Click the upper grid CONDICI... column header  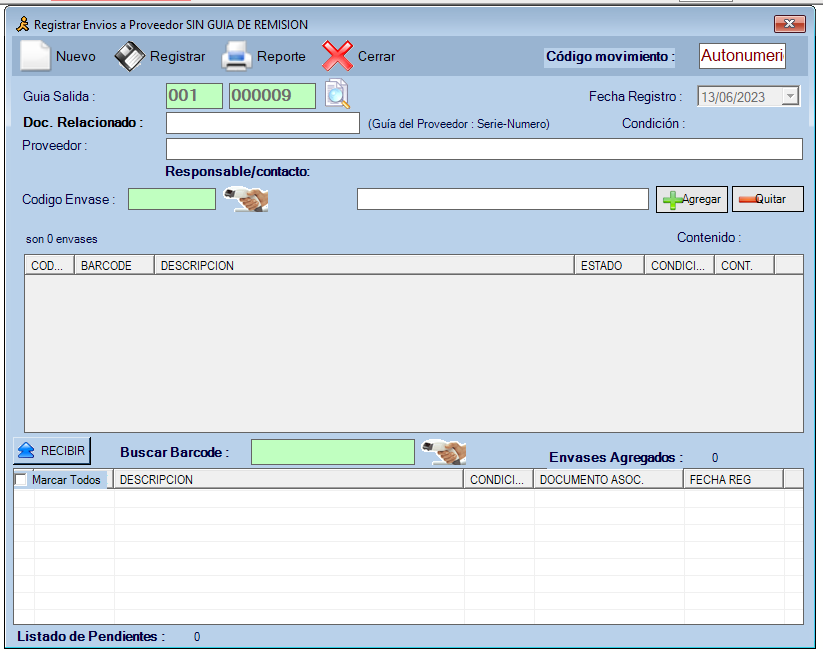coord(679,265)
